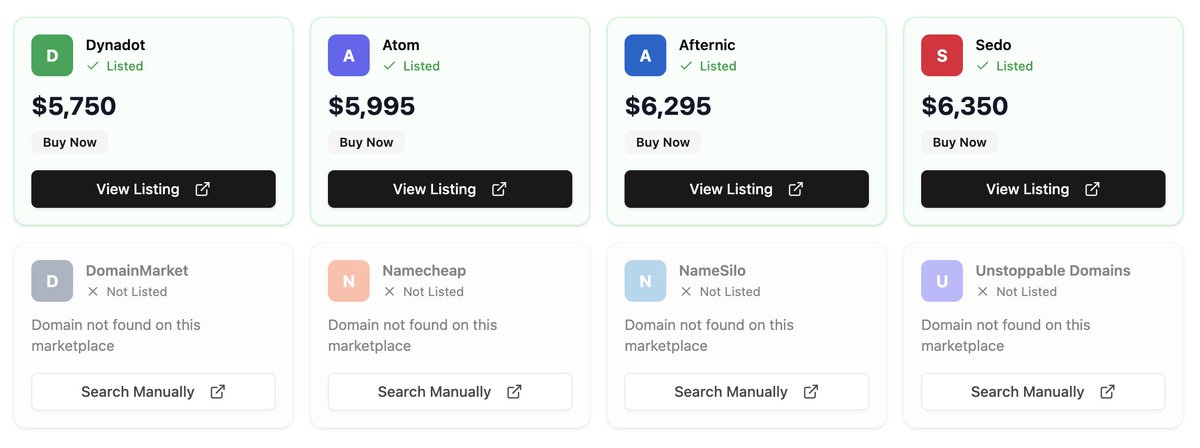1200x448 pixels.
Task: Click the external link icon in NameSilo search
Action: point(811,392)
